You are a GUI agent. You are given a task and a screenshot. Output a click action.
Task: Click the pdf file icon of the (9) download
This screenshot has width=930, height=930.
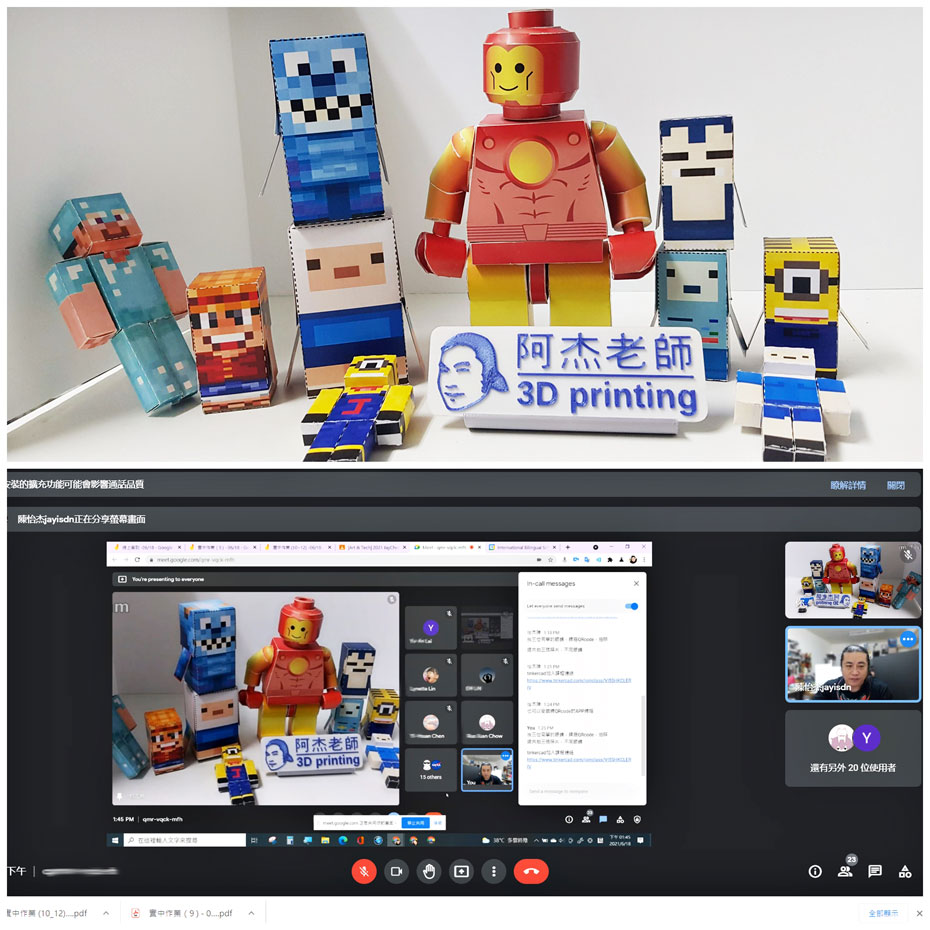(x=135, y=913)
